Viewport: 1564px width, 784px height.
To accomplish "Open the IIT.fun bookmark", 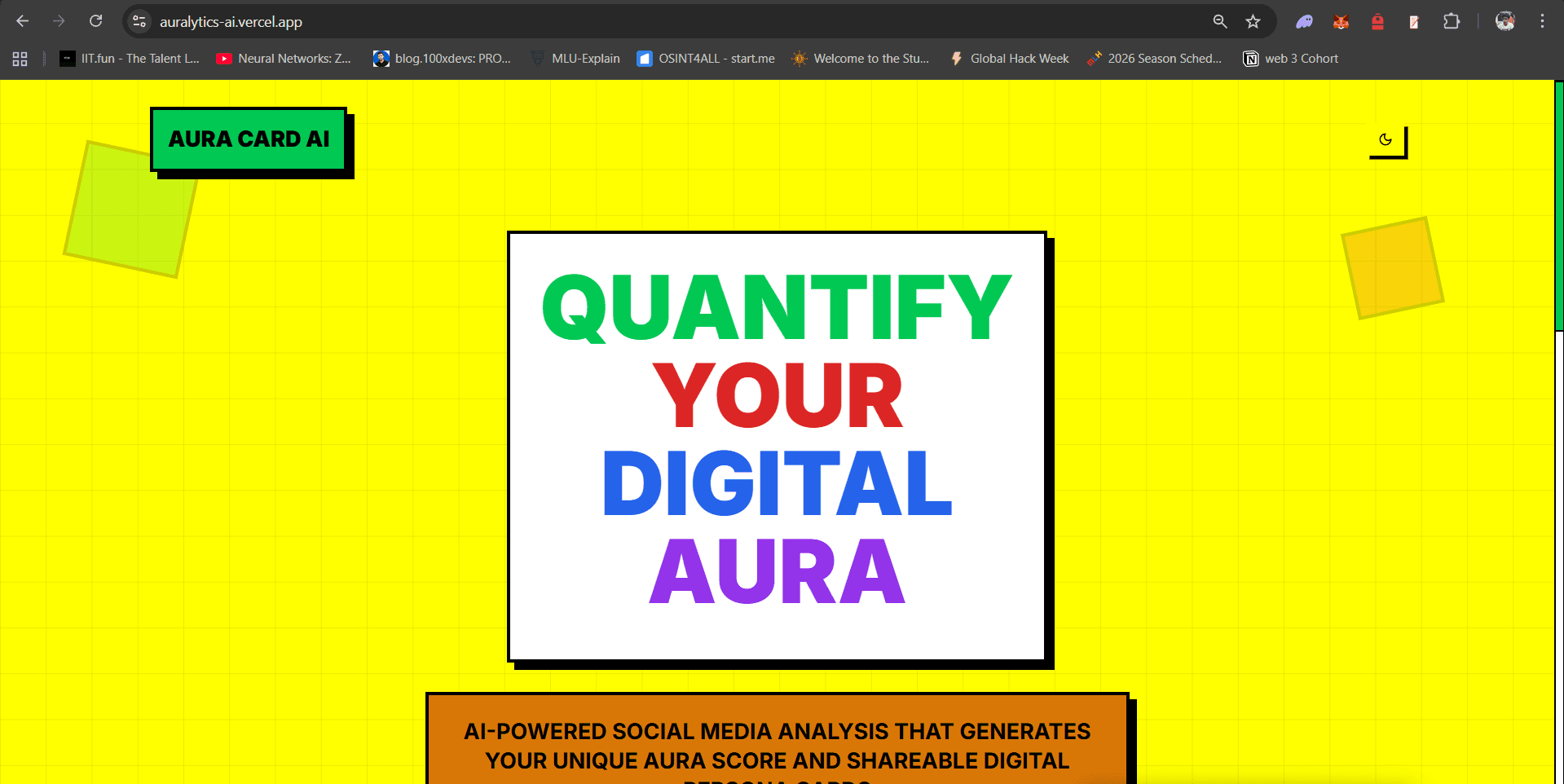I will tap(129, 58).
